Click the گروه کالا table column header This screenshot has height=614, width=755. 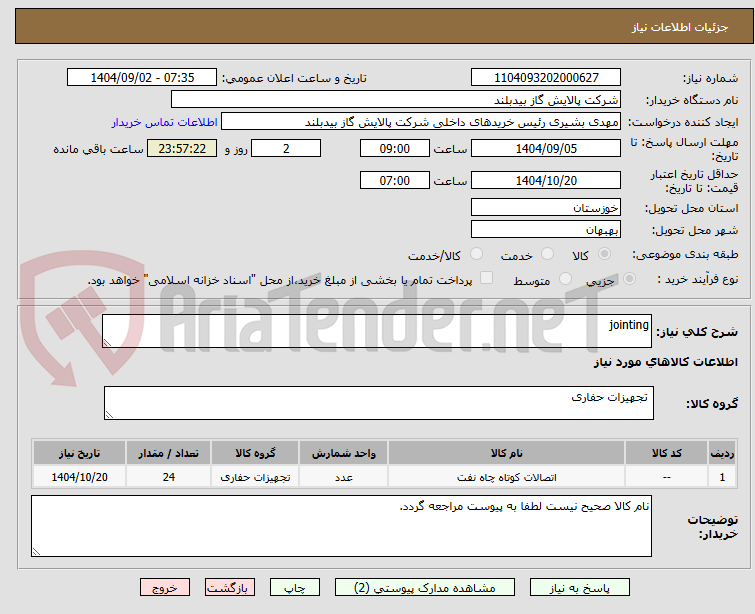pyautogui.click(x=255, y=453)
